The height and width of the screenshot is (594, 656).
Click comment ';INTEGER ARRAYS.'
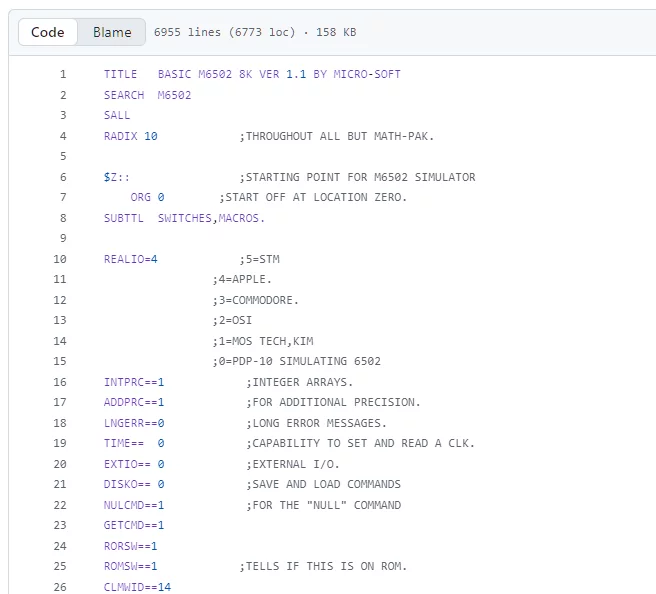pos(300,382)
